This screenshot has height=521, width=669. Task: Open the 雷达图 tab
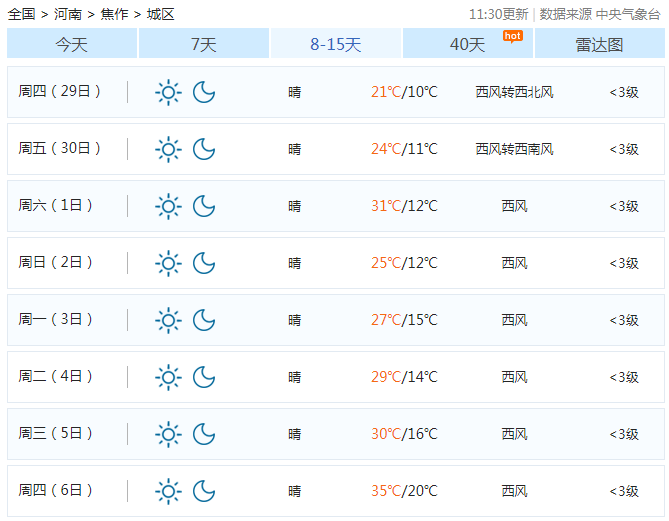[599, 44]
